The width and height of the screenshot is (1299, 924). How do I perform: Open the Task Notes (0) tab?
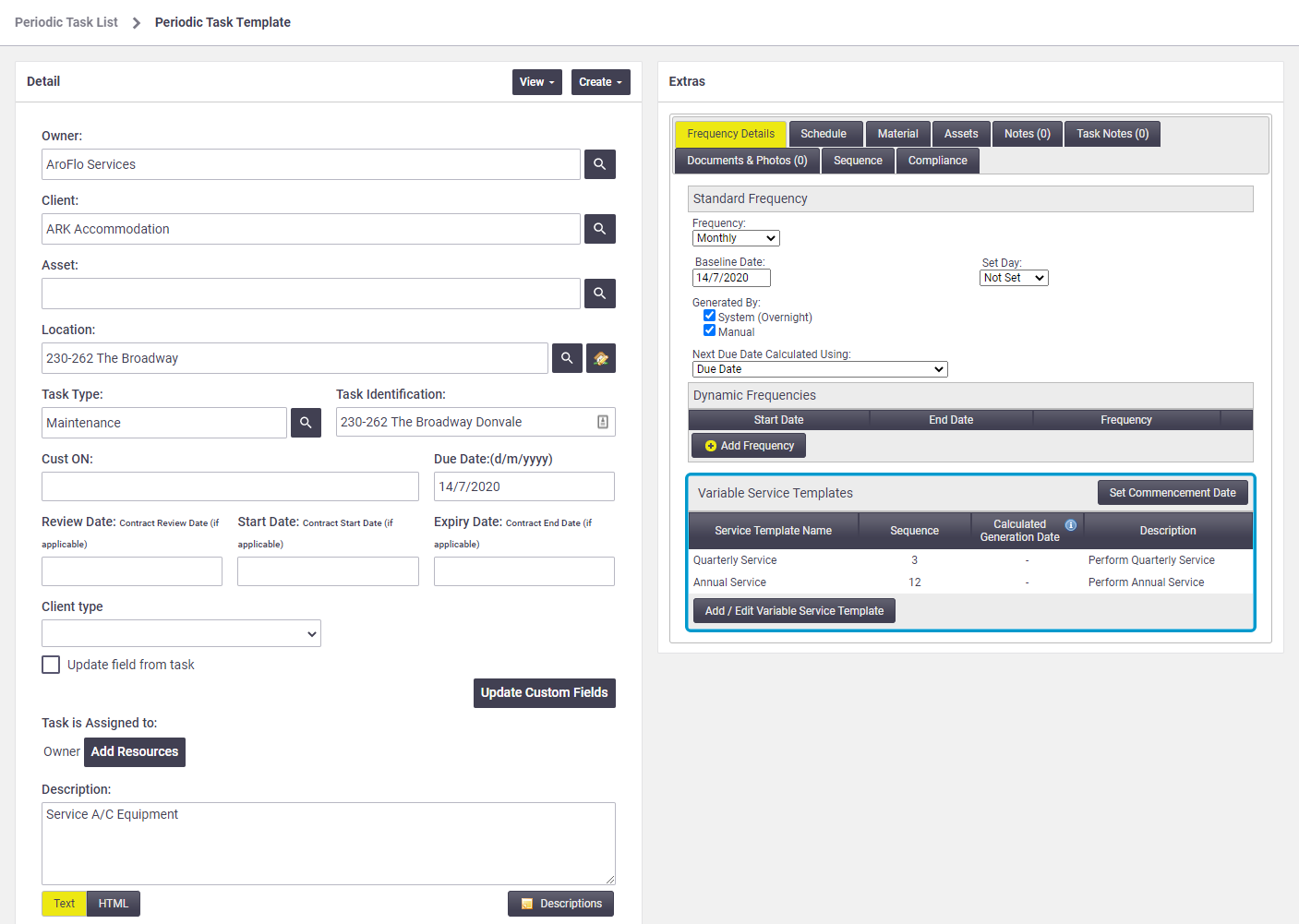coord(1113,134)
